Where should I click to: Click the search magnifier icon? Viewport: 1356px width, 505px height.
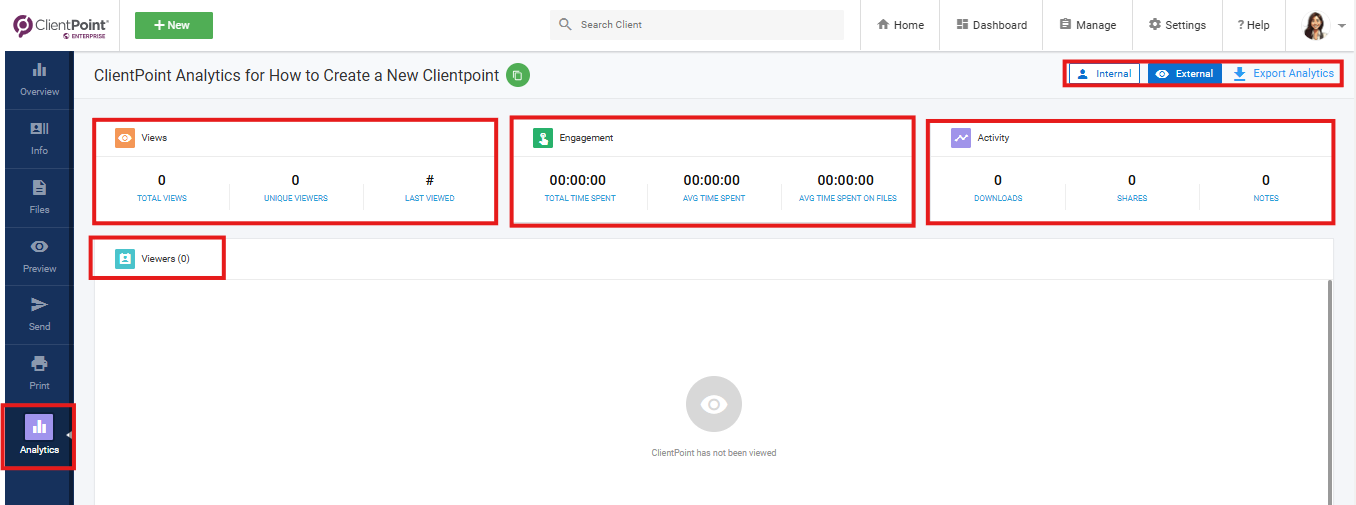565,25
